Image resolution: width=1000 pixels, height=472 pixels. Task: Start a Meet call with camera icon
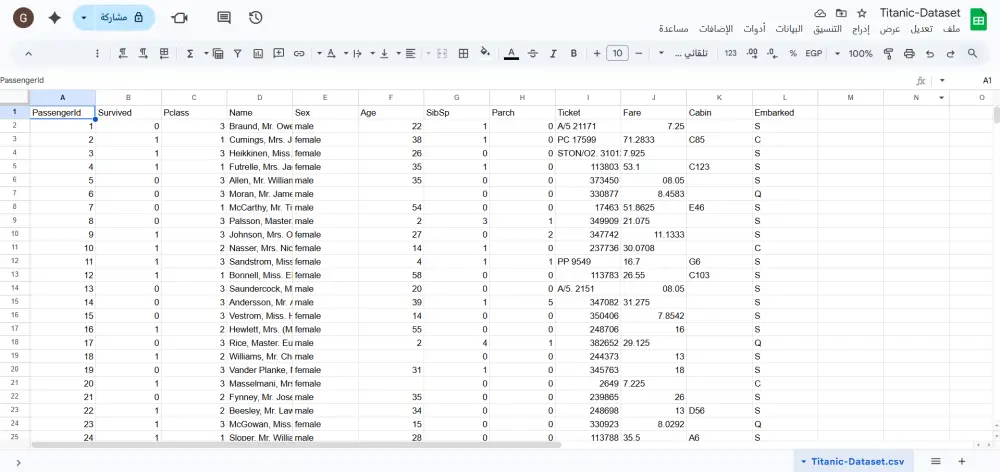179,18
